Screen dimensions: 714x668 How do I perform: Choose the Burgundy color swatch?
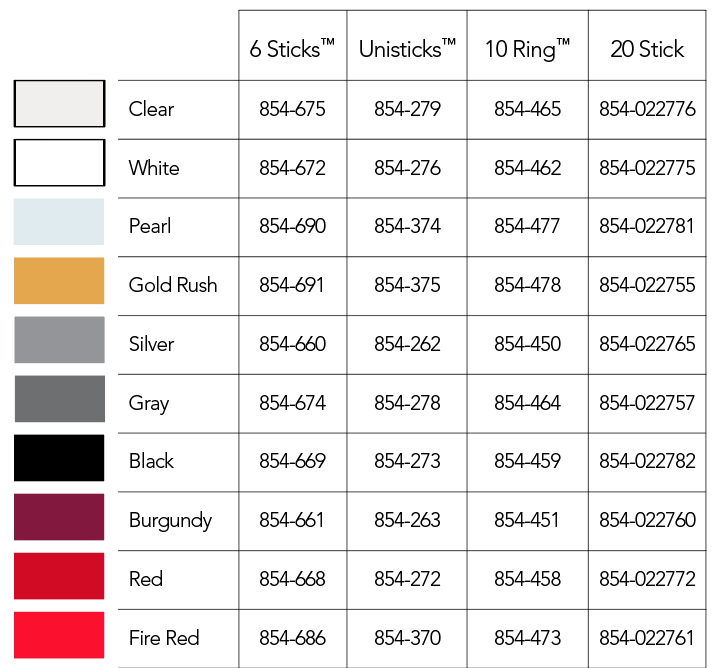point(59,517)
